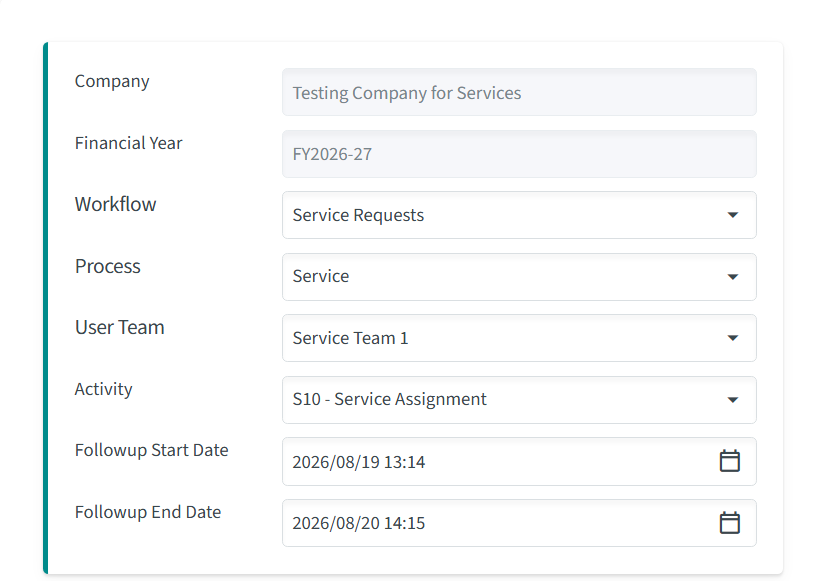Click the caret arrow on User Team dropdown

[x=733, y=338]
